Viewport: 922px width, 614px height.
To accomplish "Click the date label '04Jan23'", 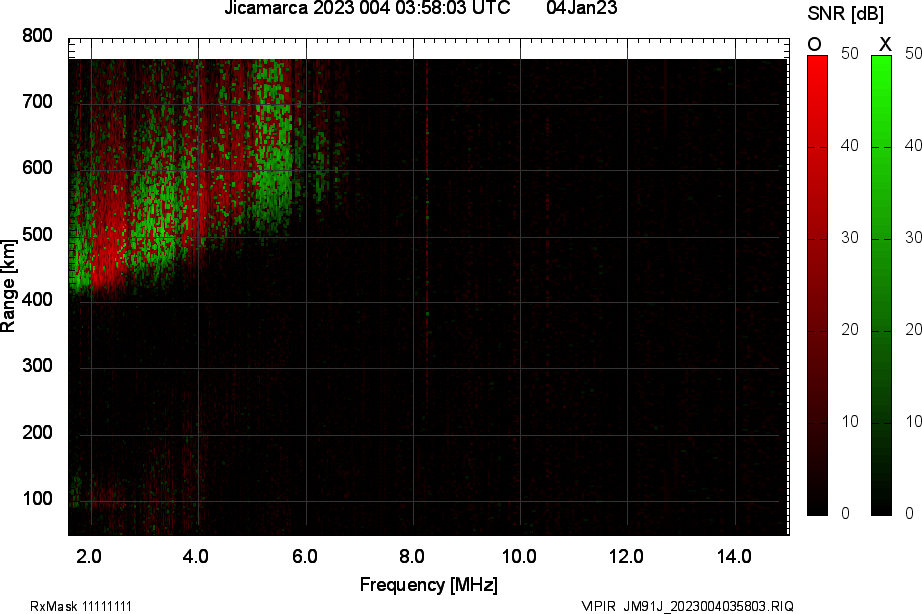I will tap(582, 8).
